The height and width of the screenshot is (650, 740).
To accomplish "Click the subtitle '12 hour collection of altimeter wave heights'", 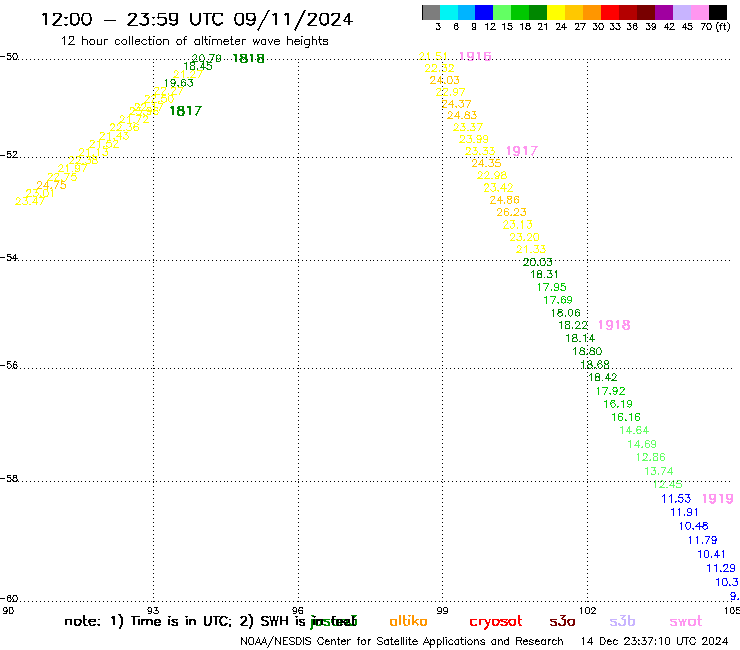I will point(194,41).
